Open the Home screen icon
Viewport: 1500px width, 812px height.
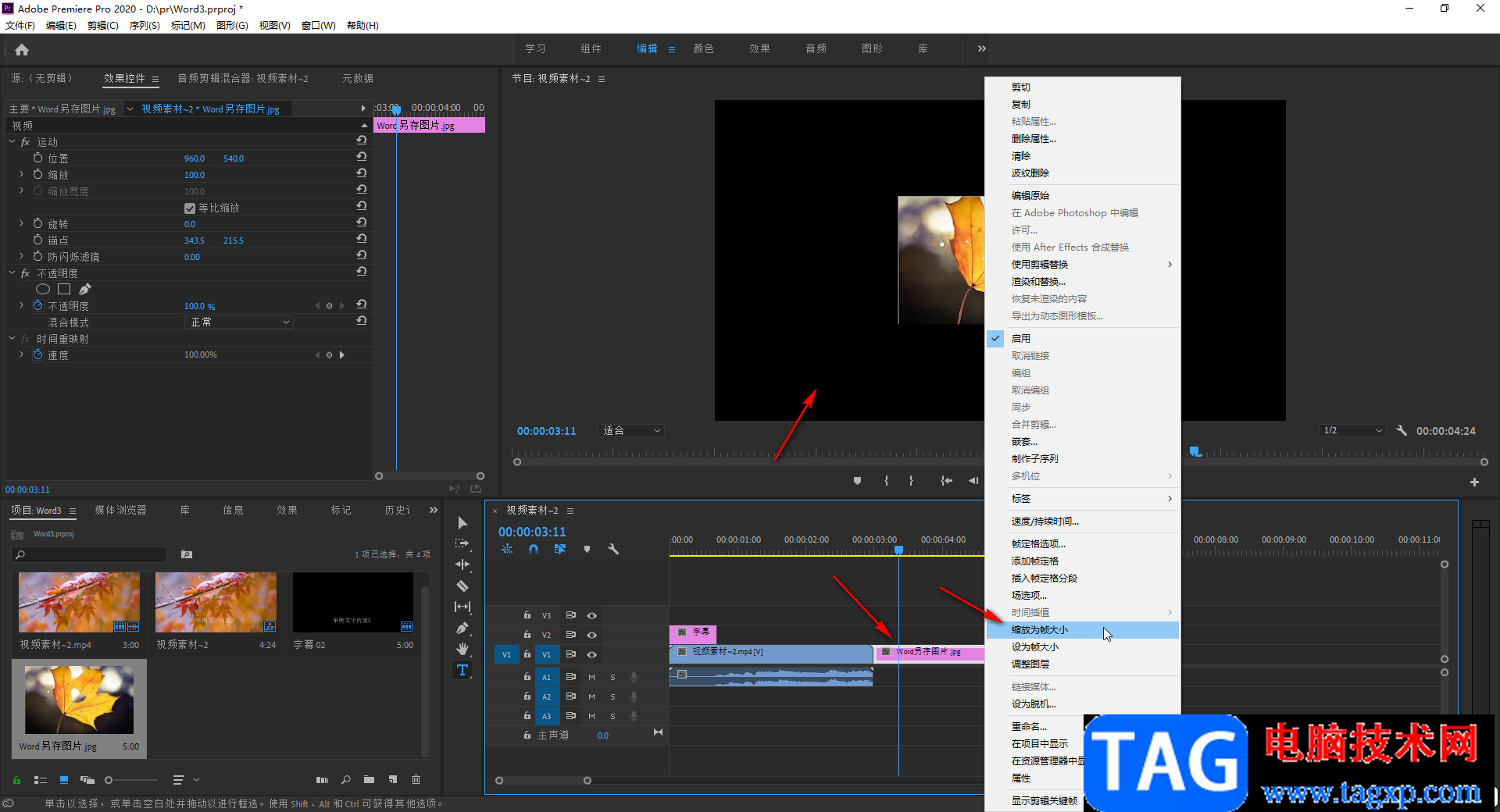click(22, 50)
